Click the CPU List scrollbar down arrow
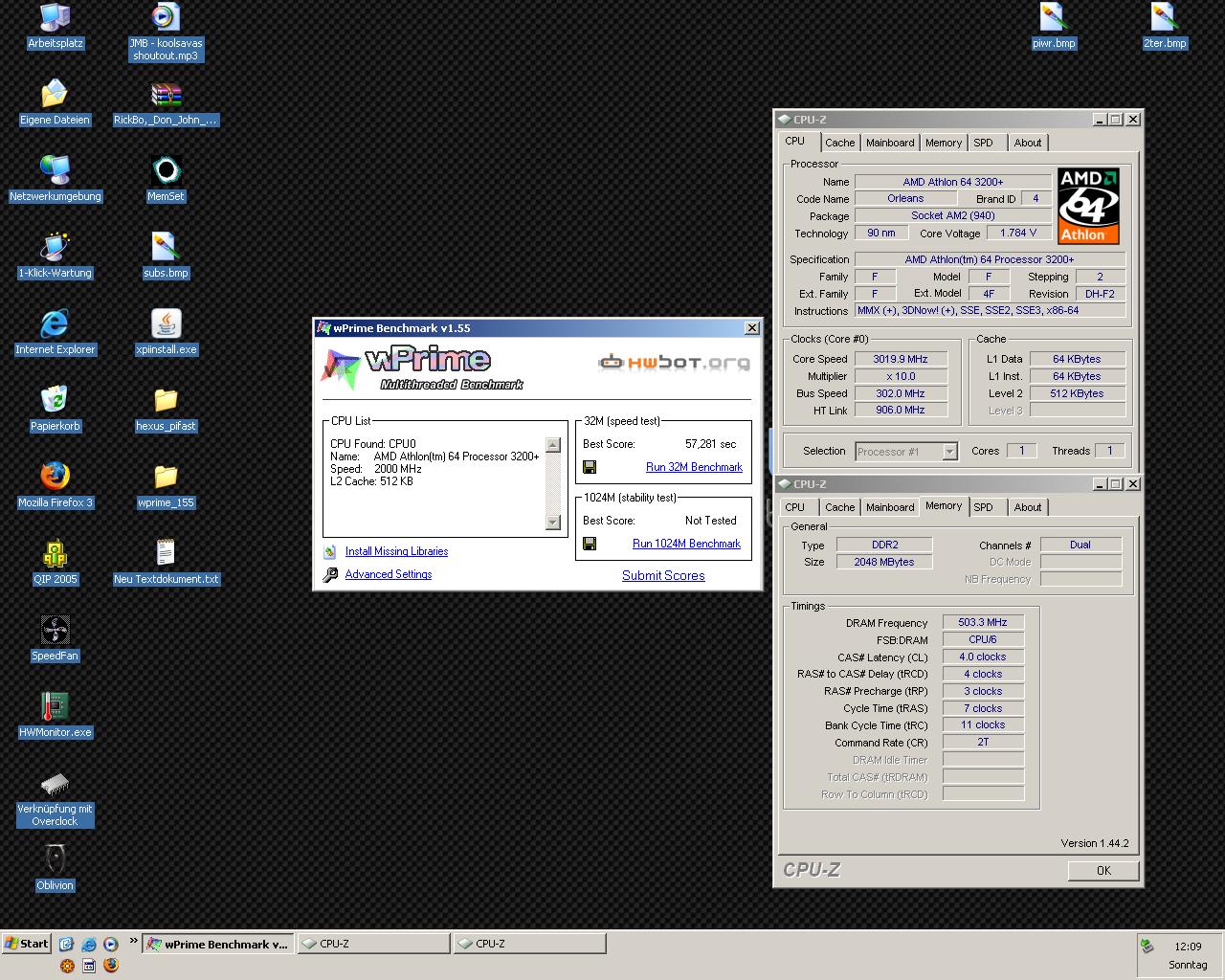The height and width of the screenshot is (980, 1225). tap(552, 522)
